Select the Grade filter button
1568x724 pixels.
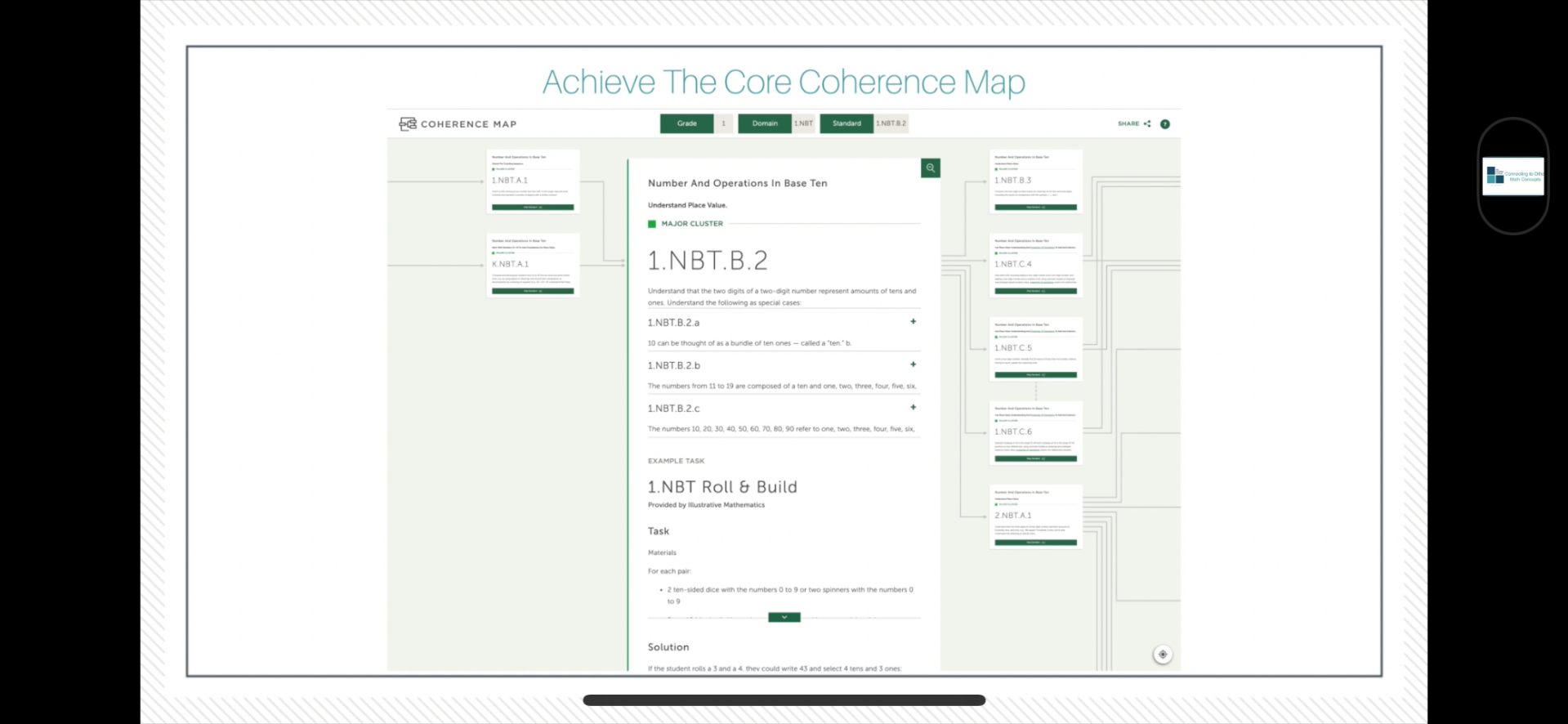687,123
